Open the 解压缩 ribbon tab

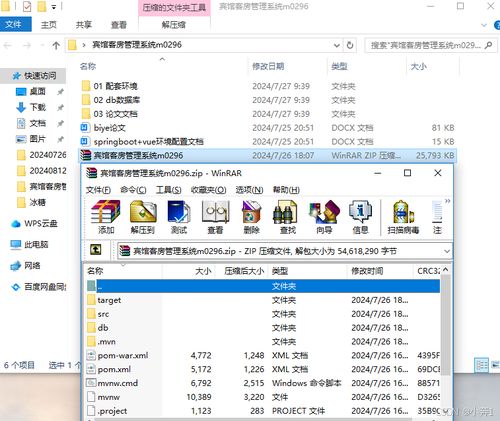174,25
